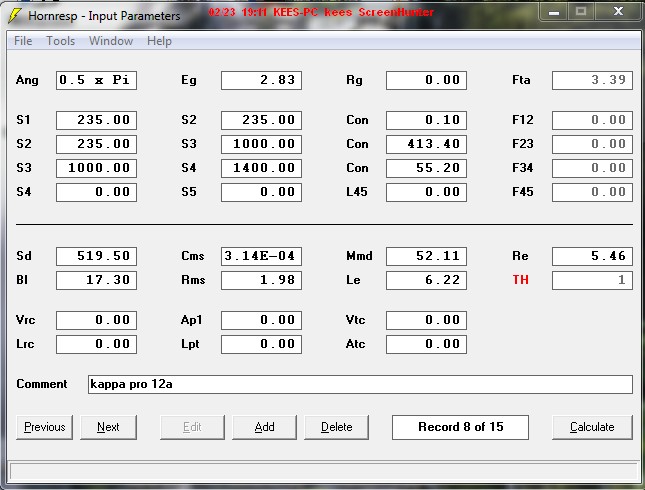Viewport: 645px width, 490px height.
Task: Select the S2 field in the second column
Action: pyautogui.click(x=261, y=120)
